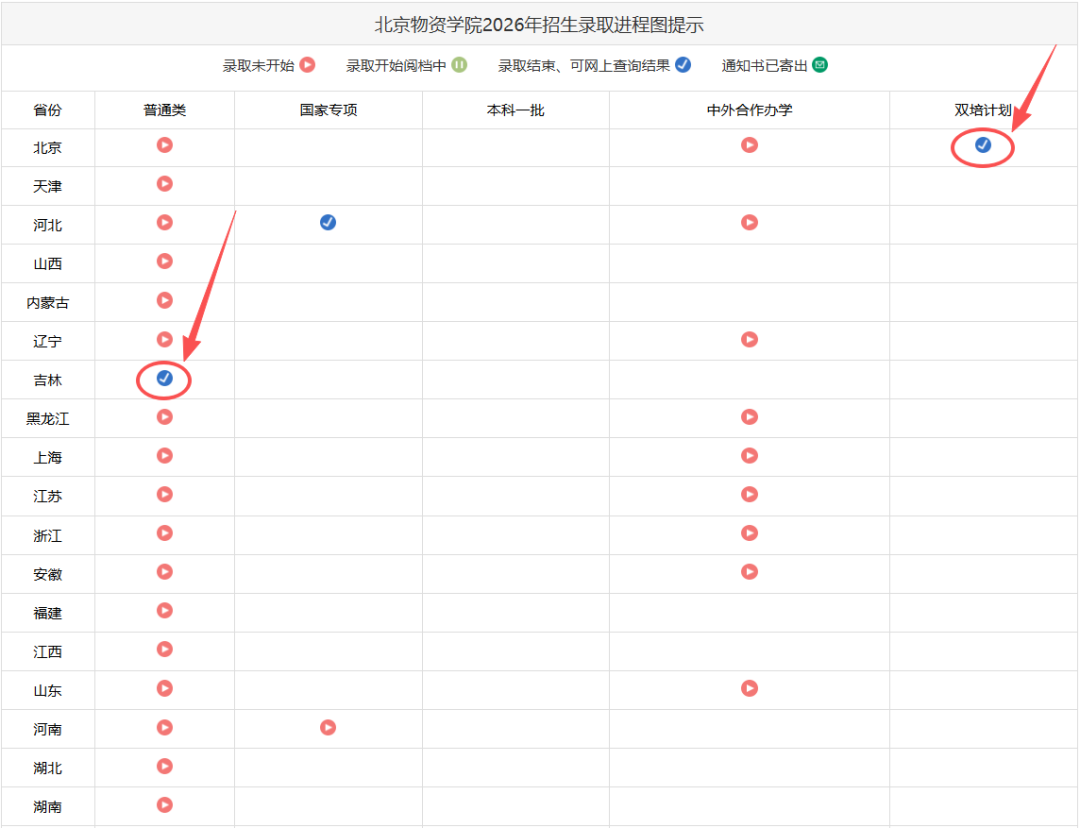
Task: Select the 江苏 province row label
Action: tap(48, 497)
